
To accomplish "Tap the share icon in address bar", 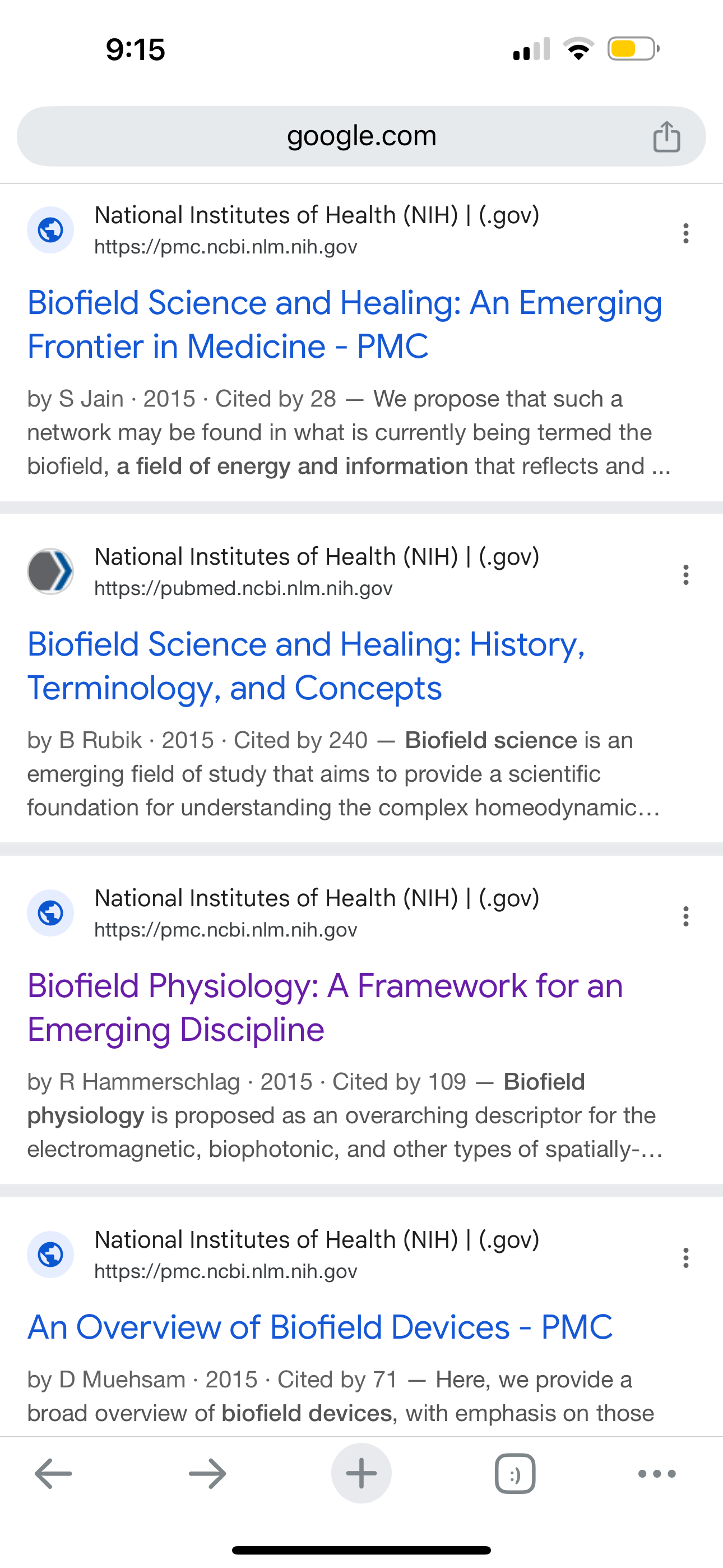I will point(666,136).
